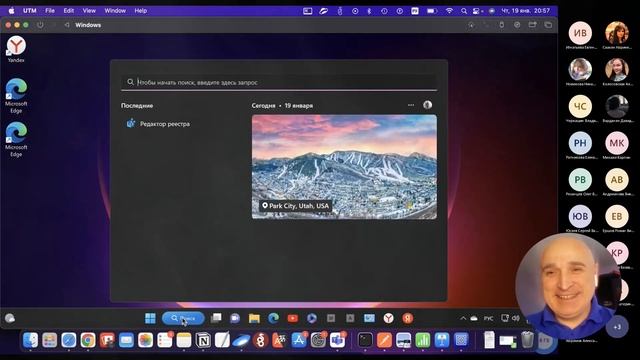Open the Window menu
Viewport: 640px width, 360px height.
click(115, 11)
